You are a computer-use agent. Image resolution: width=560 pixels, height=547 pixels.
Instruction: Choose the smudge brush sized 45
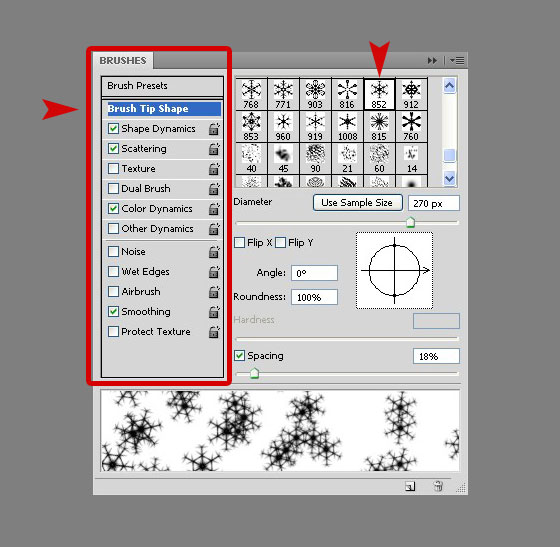click(x=283, y=159)
